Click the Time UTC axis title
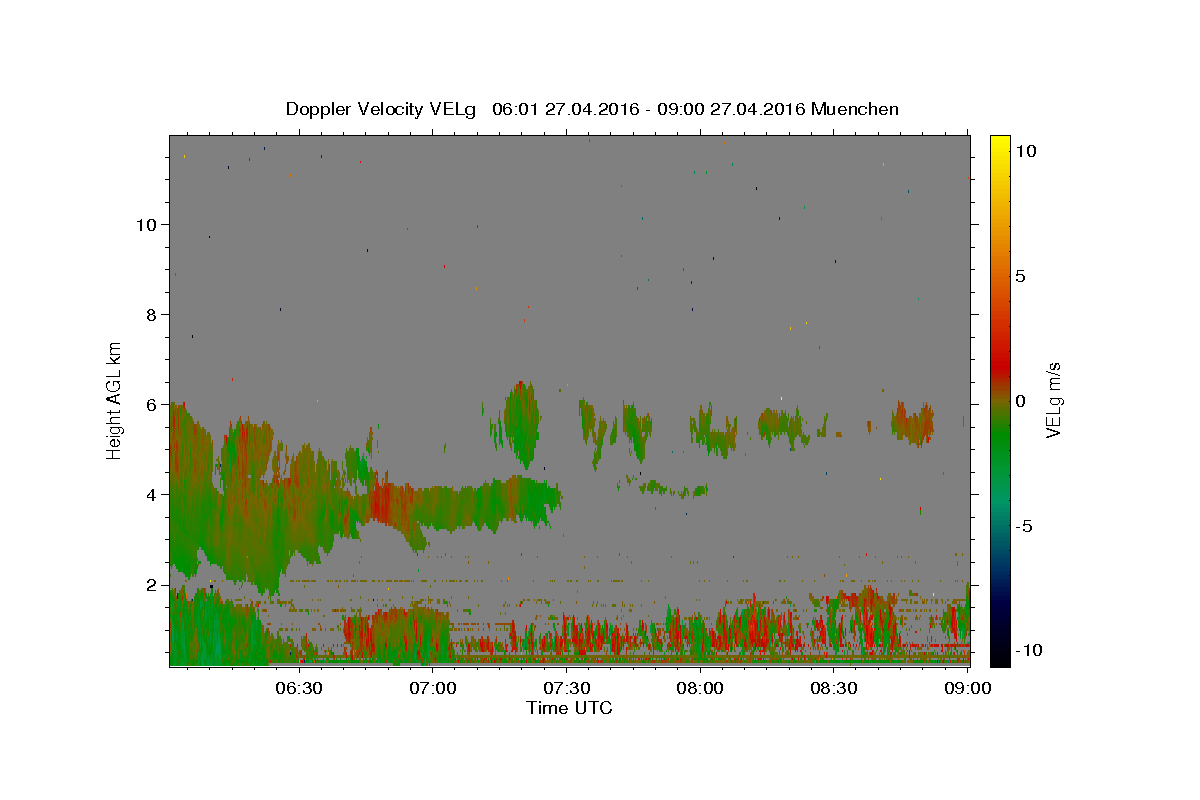1200x800 pixels. [569, 708]
